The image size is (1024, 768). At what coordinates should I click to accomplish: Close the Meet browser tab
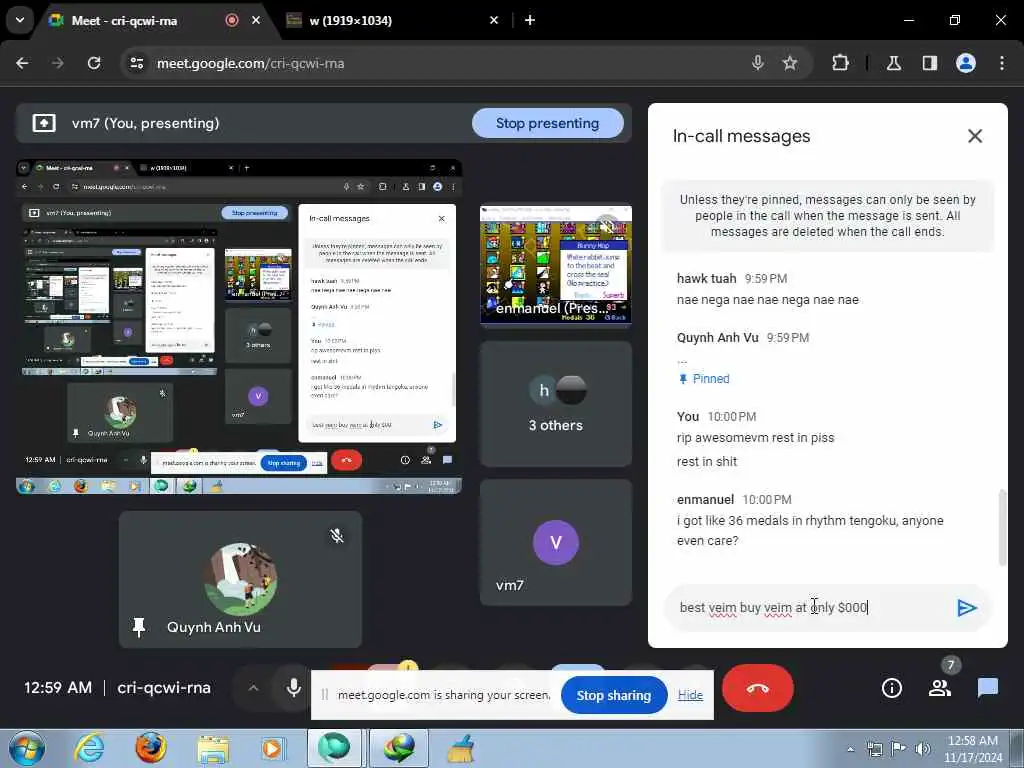pos(256,20)
